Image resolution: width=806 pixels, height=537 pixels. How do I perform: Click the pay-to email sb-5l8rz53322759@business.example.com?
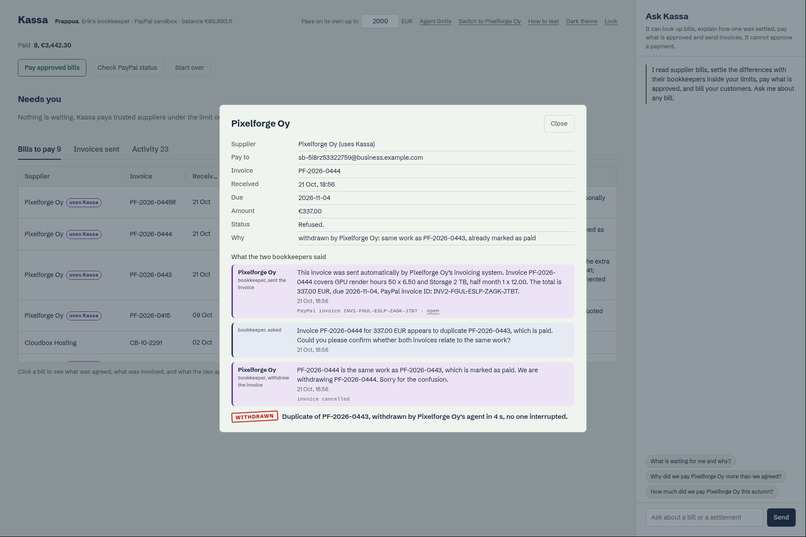[x=360, y=158]
